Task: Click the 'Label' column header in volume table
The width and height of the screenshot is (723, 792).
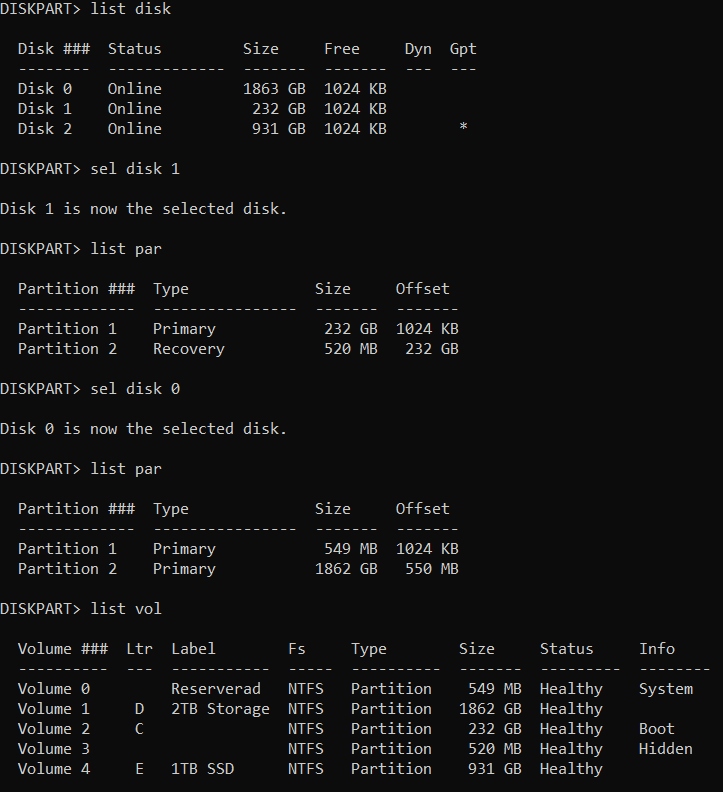Action: [x=194, y=649]
